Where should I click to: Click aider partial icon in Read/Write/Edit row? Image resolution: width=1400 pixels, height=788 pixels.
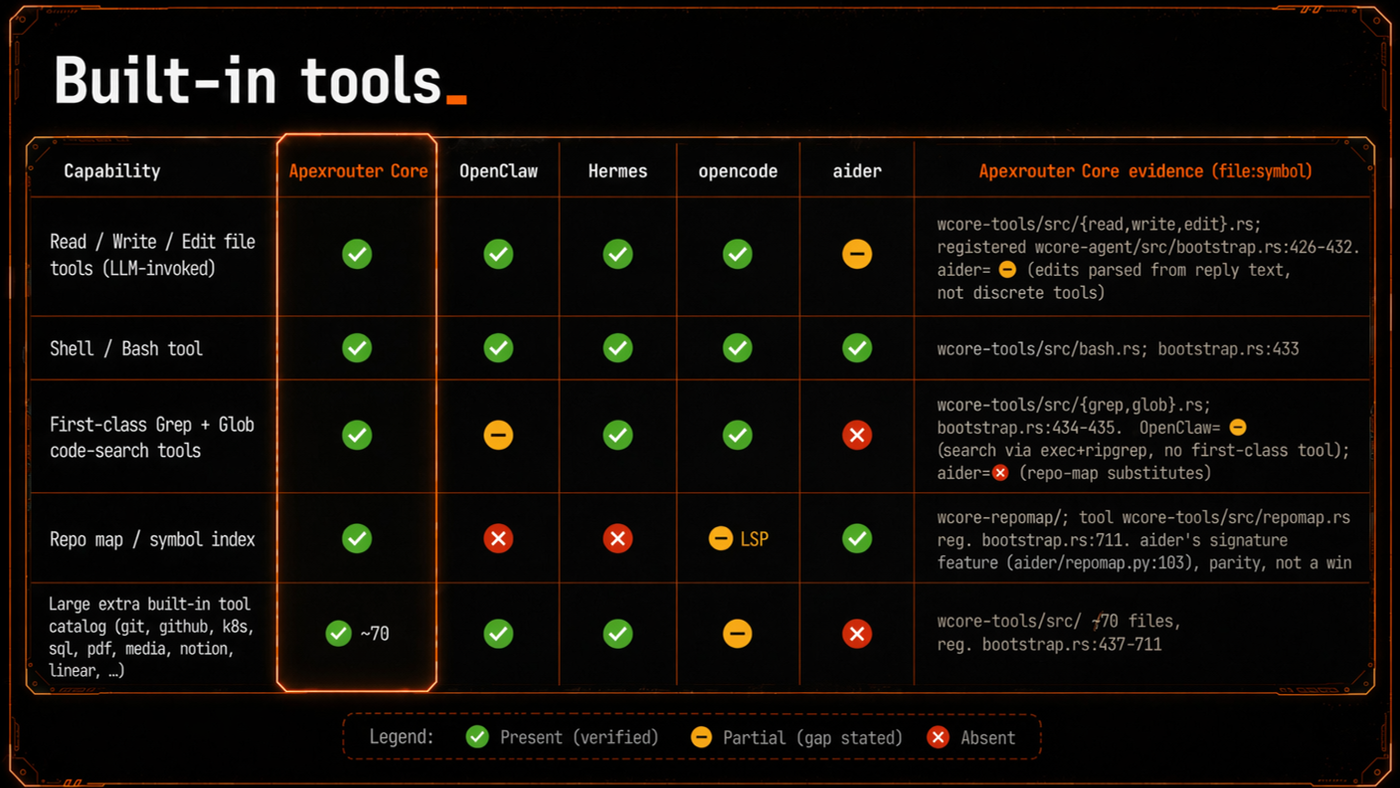click(x=857, y=254)
